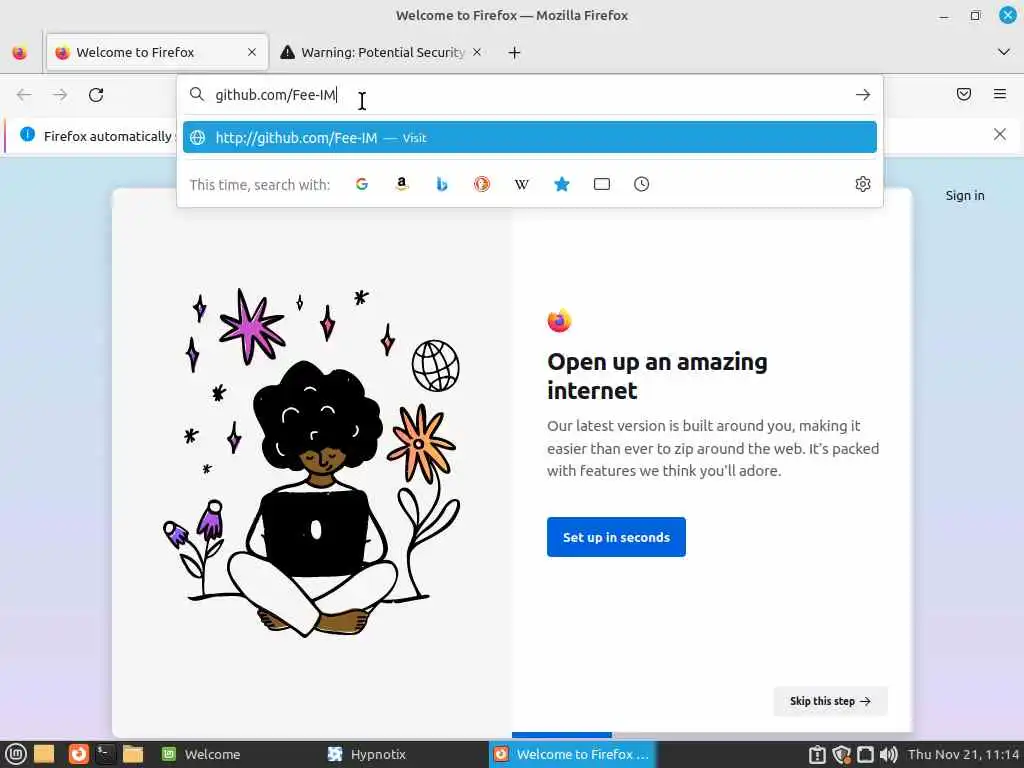The image size is (1024, 768).
Task: Click the magnifier icon in address bar
Action: point(197,94)
